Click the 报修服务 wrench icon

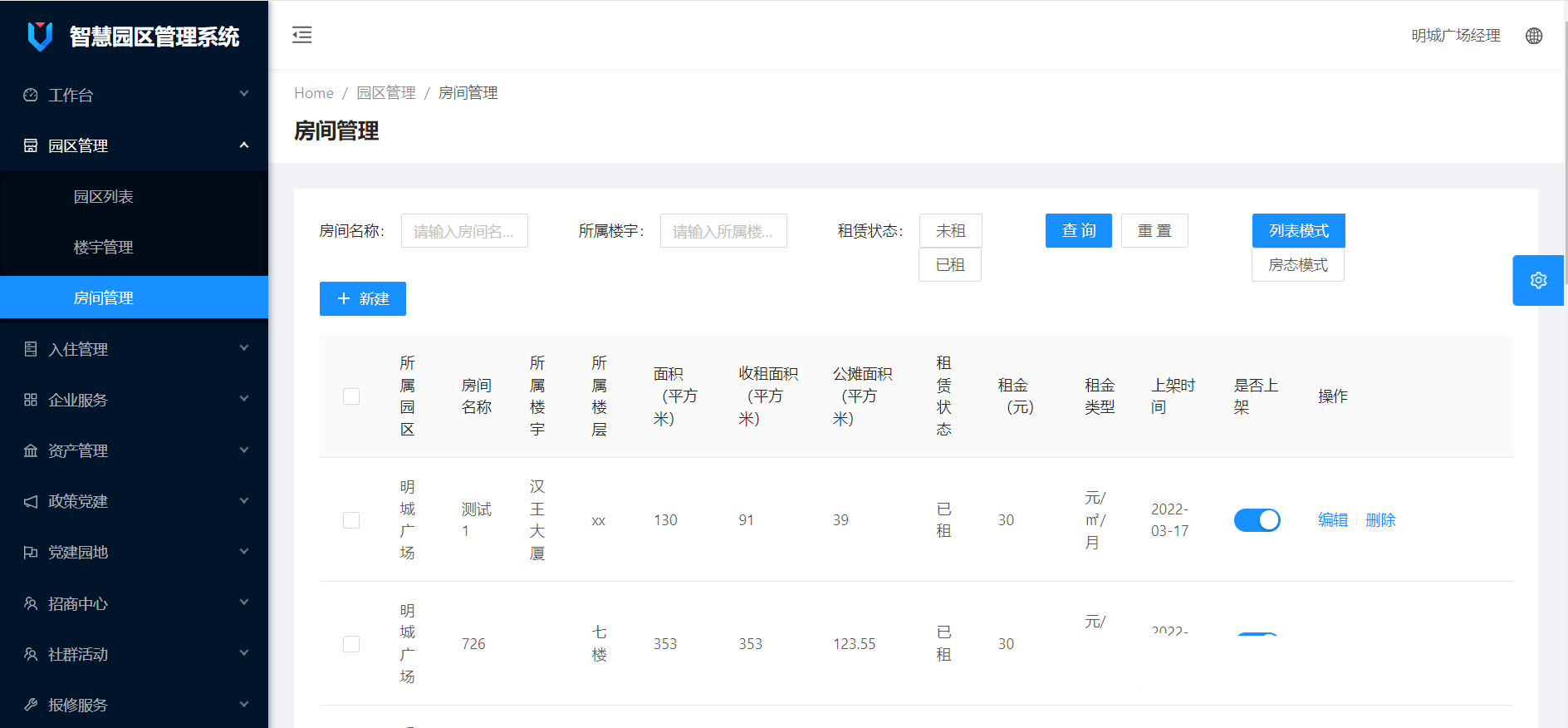click(x=31, y=705)
